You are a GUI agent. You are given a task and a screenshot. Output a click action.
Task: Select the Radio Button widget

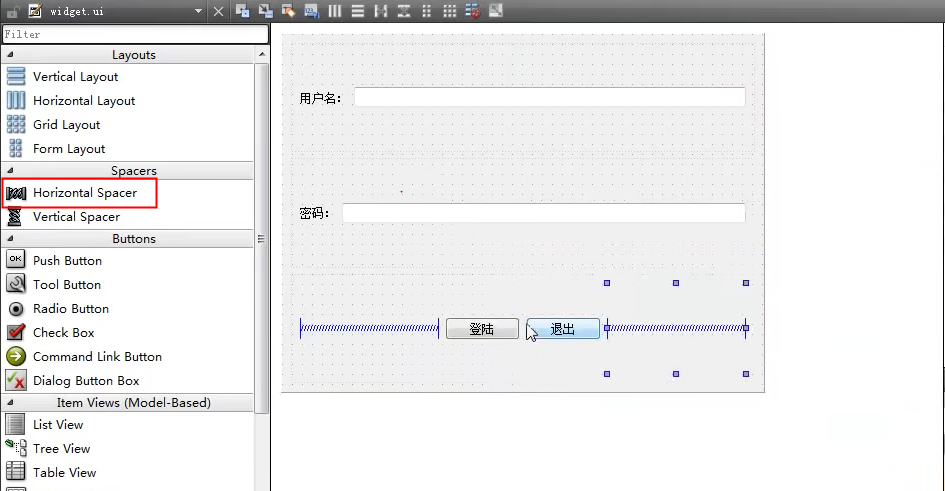tap(128, 308)
